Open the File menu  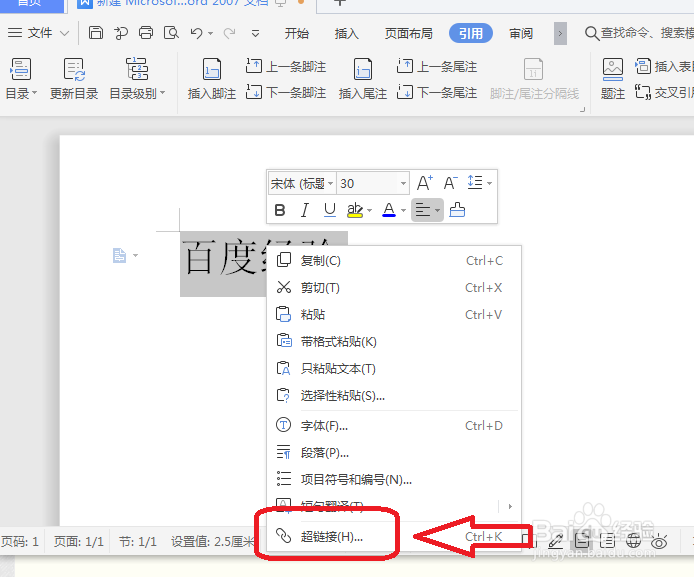click(x=39, y=33)
